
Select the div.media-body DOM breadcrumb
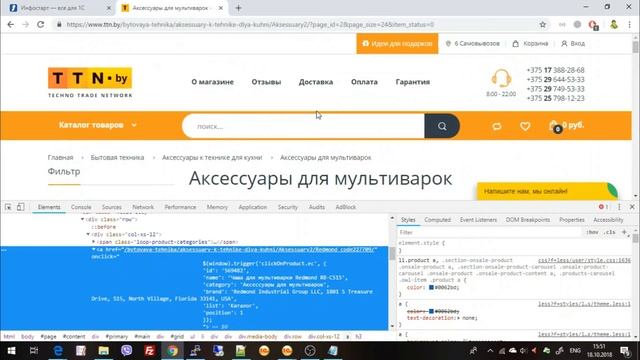pos(258,337)
